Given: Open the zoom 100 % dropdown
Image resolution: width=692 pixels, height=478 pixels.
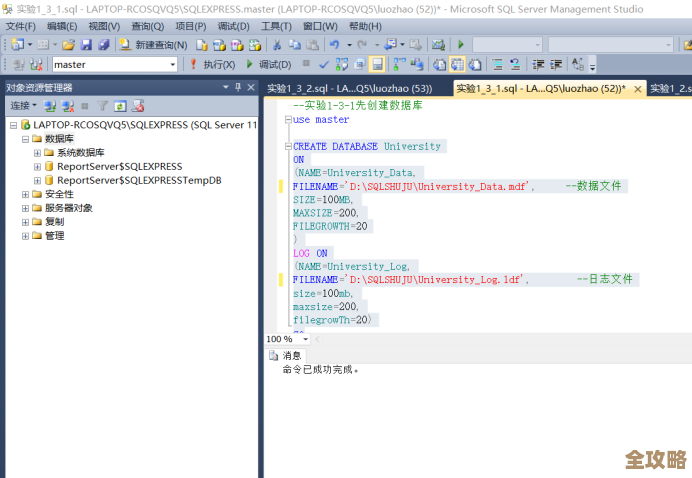Looking at the screenshot, I should point(305,339).
